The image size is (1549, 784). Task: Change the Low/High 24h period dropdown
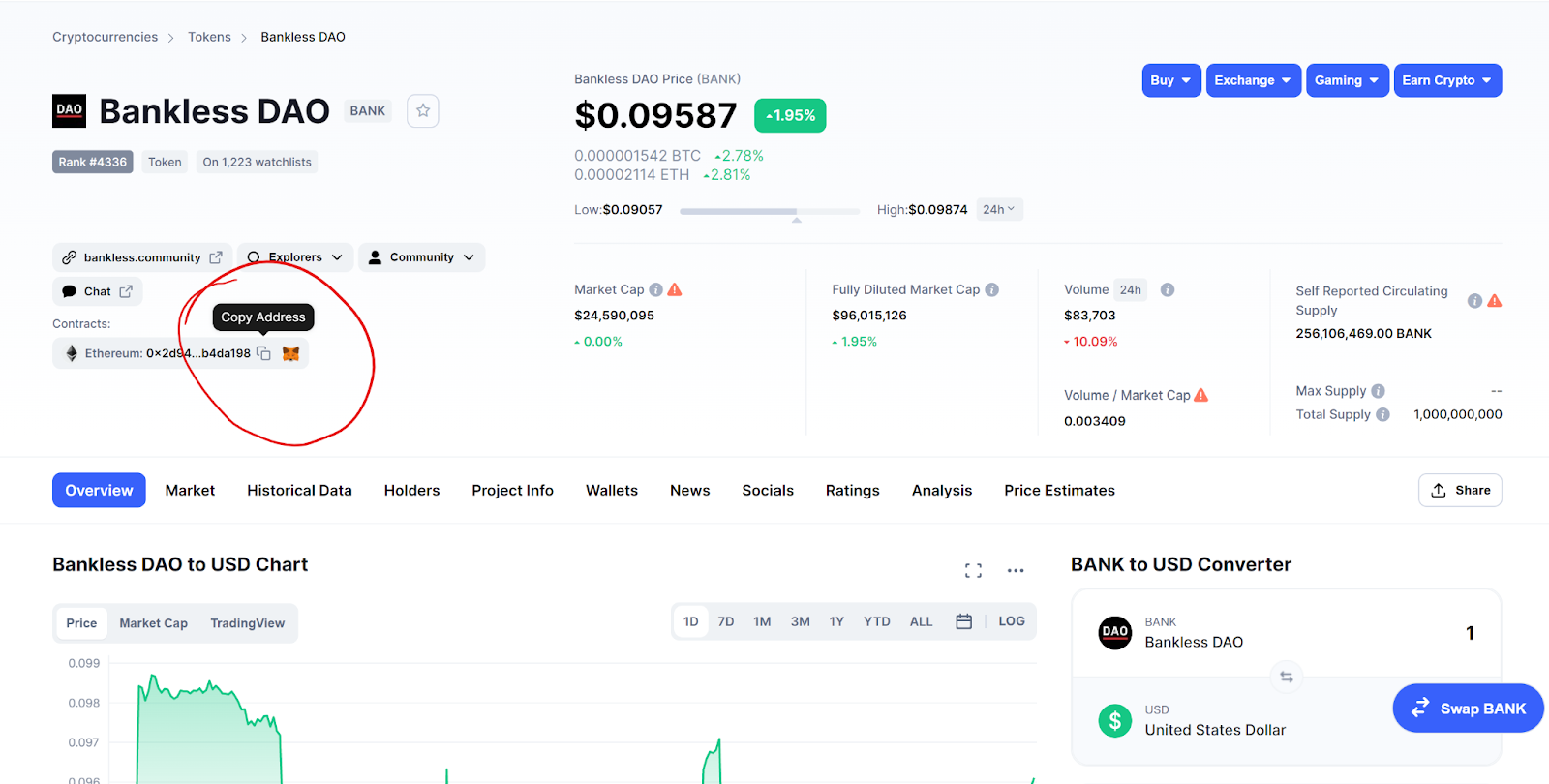tap(999, 209)
